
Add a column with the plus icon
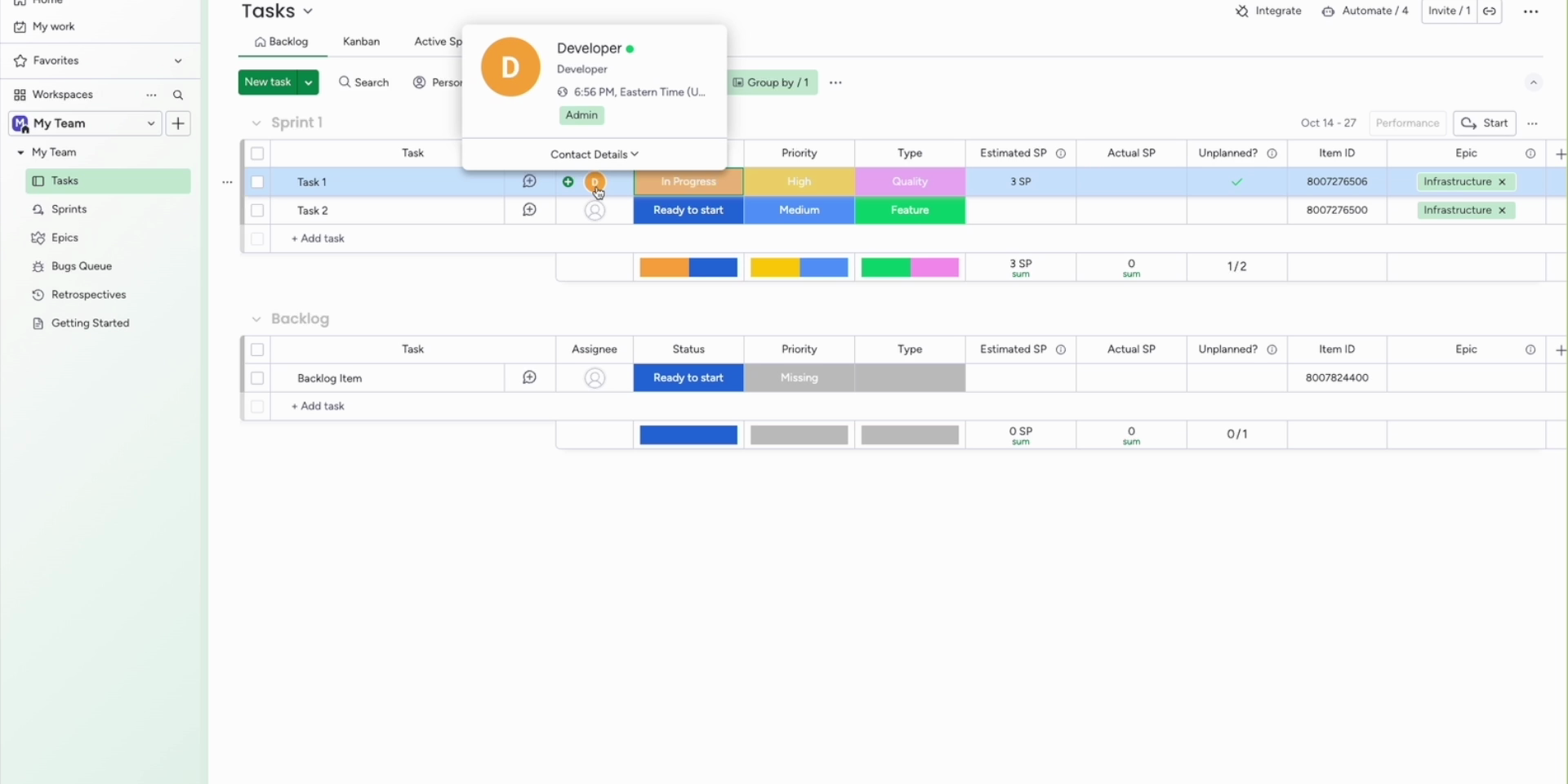1560,154
